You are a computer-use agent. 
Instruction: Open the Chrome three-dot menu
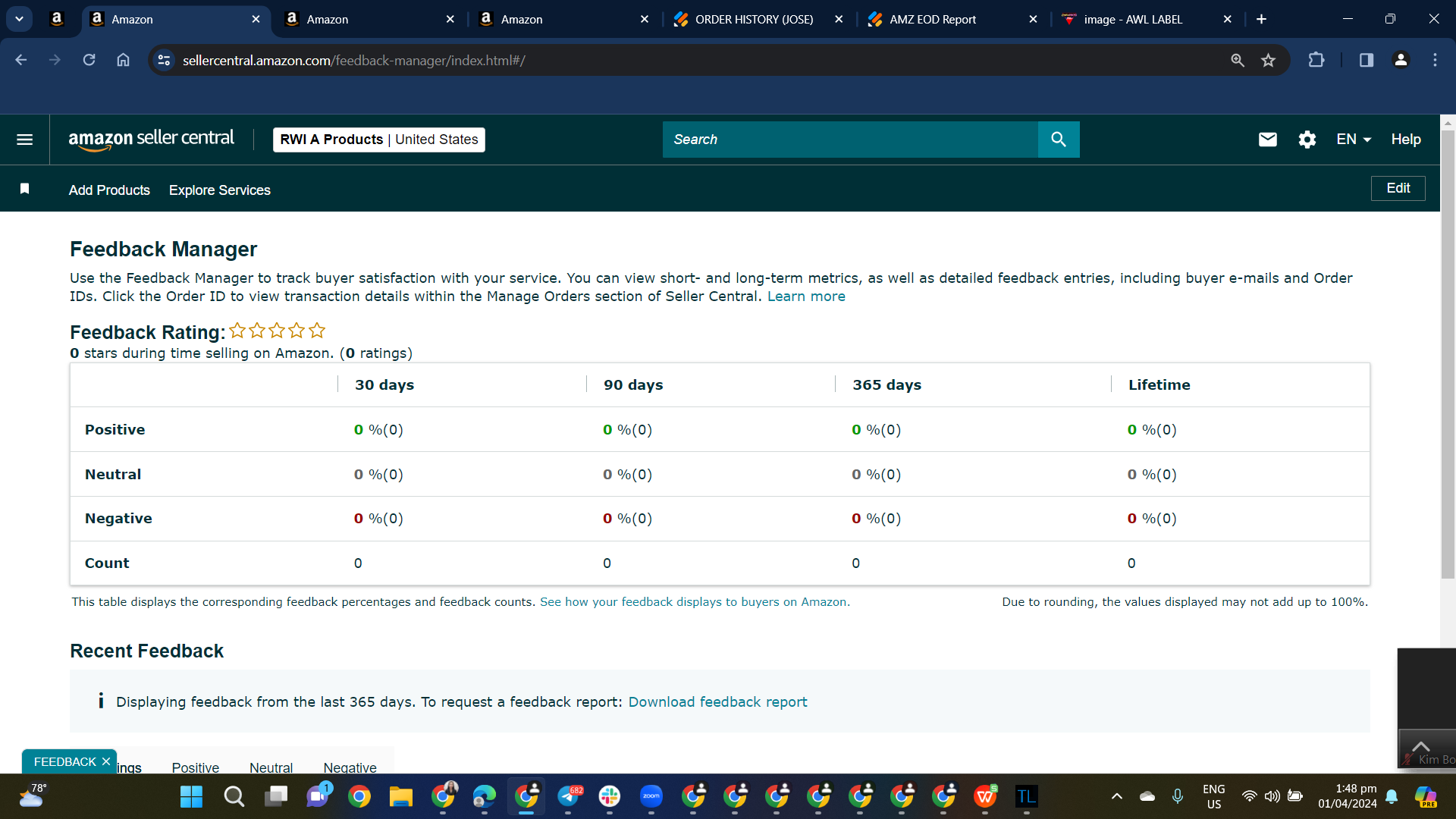coord(1435,60)
